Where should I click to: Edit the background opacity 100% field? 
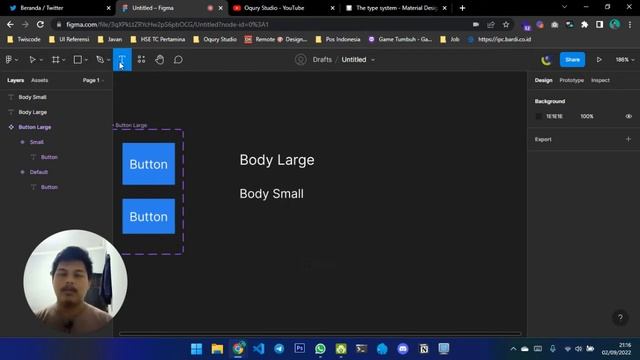[x=587, y=116]
